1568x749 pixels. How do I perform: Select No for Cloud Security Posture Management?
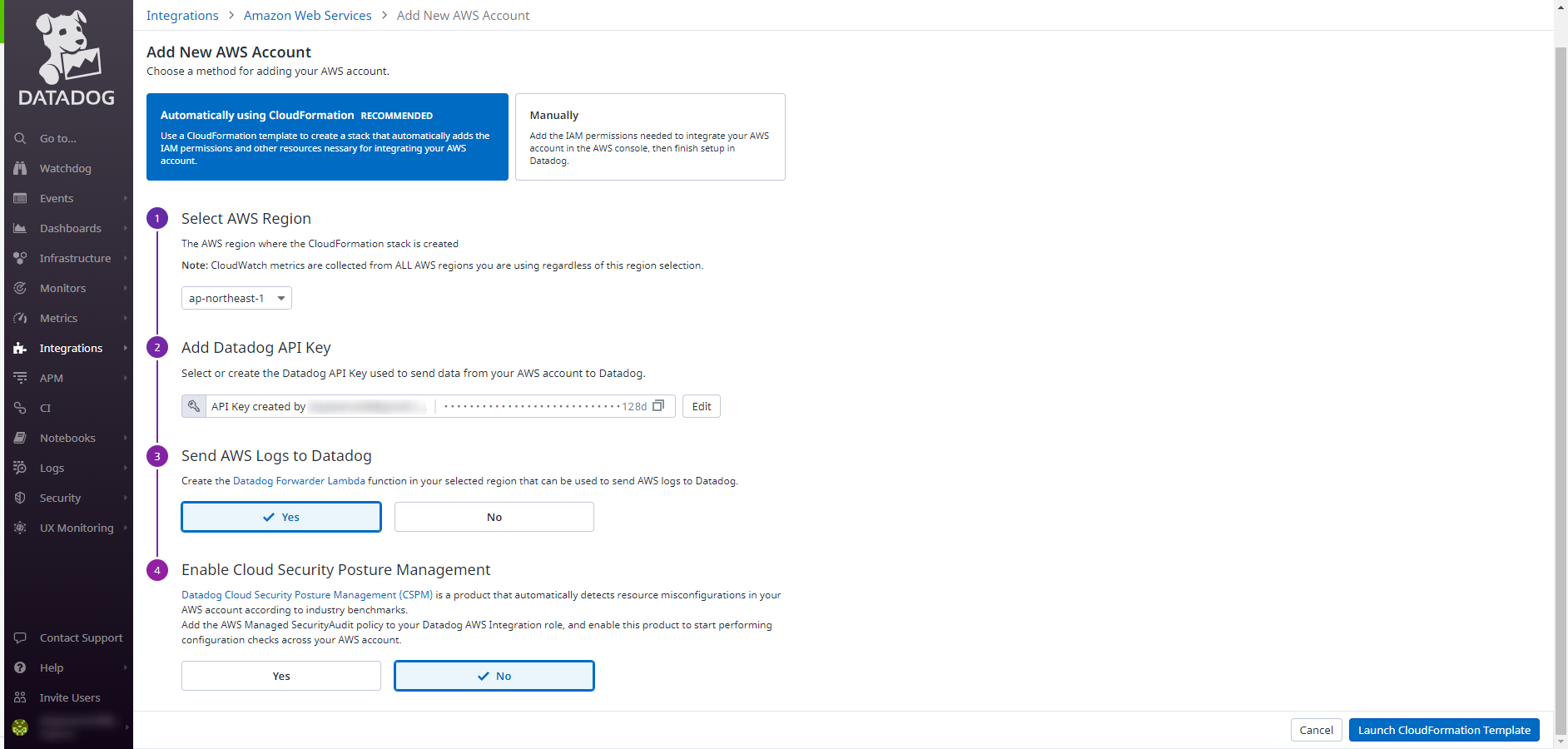click(494, 676)
